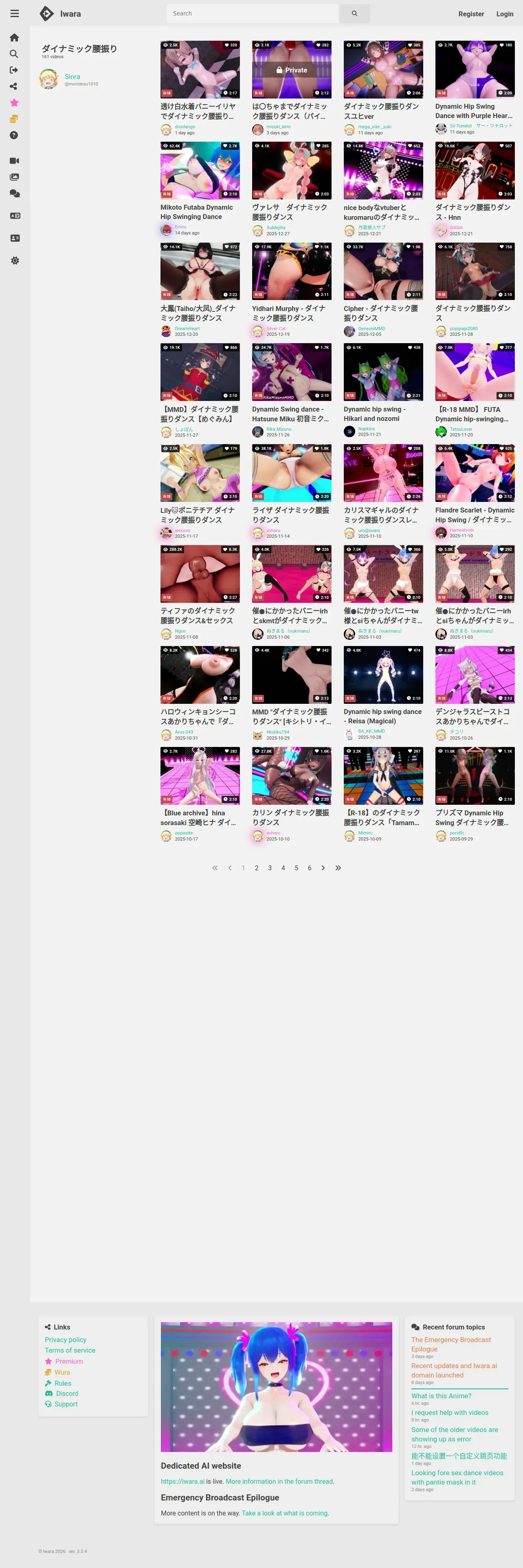
Task: Select page 1 in pagination
Action: pos(244,868)
